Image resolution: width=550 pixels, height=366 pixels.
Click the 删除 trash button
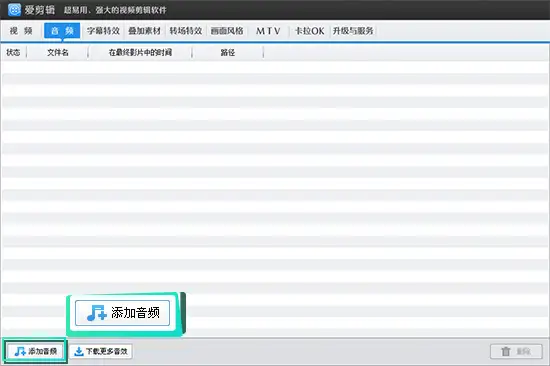coord(516,351)
